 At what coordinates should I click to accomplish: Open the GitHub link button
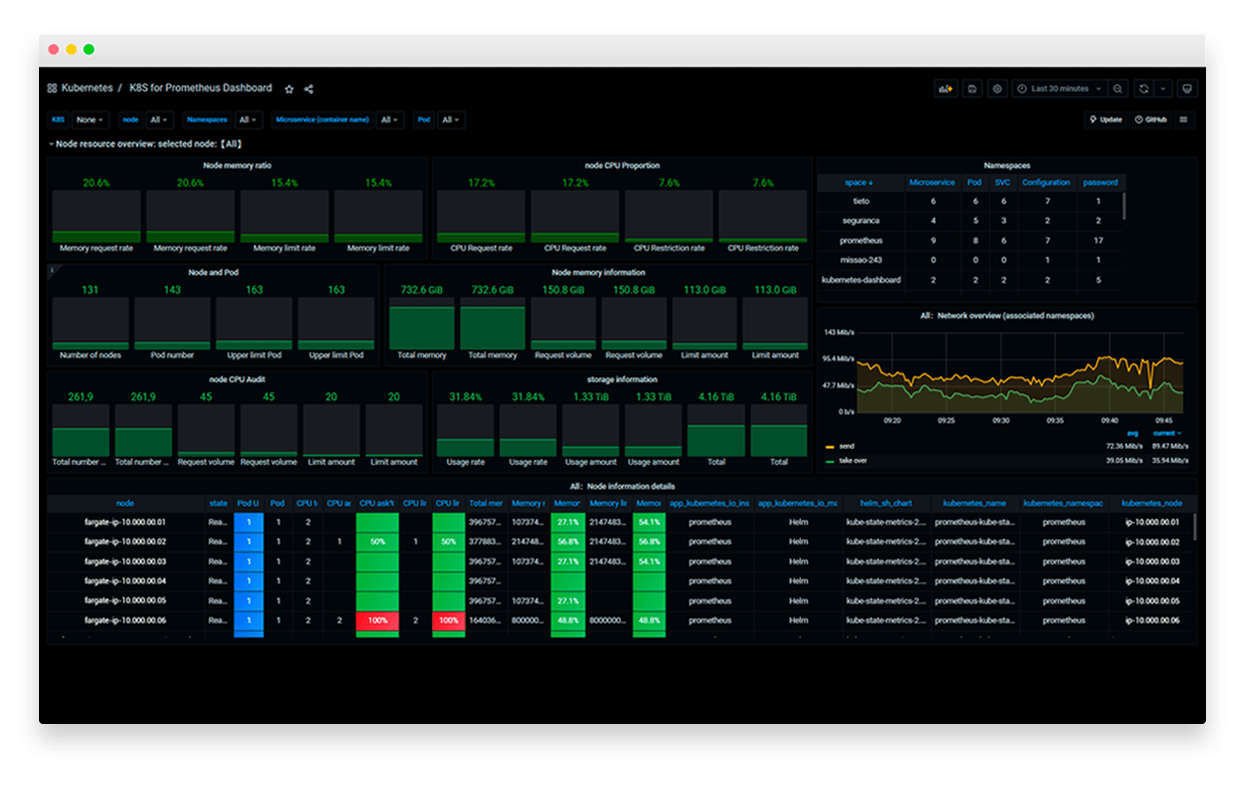(1150, 119)
